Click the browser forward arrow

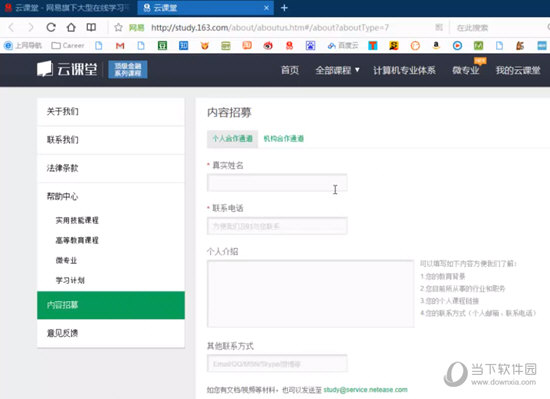coord(31,27)
